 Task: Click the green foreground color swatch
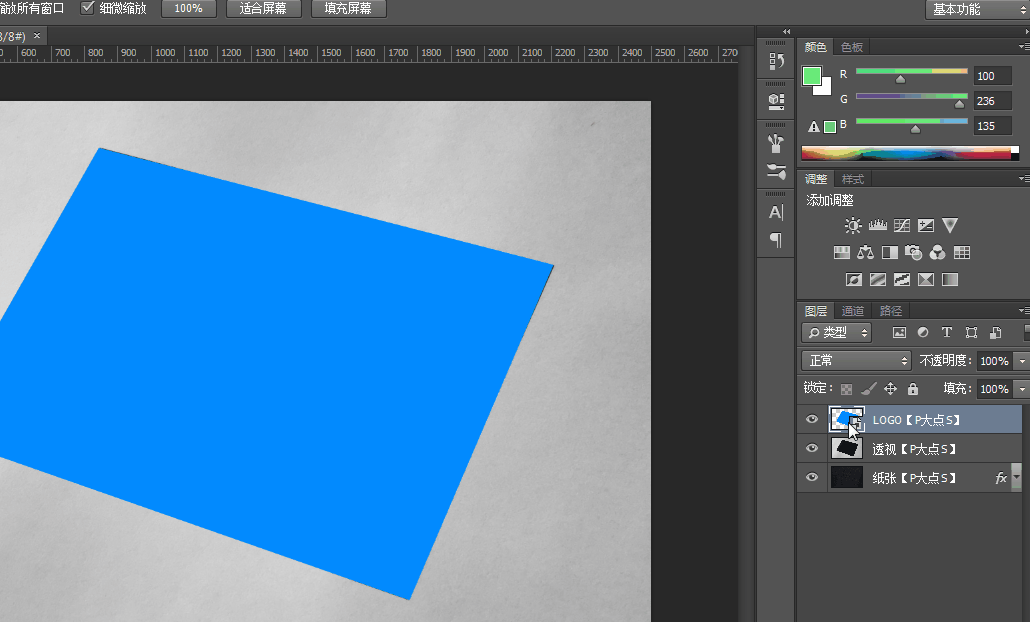811,76
